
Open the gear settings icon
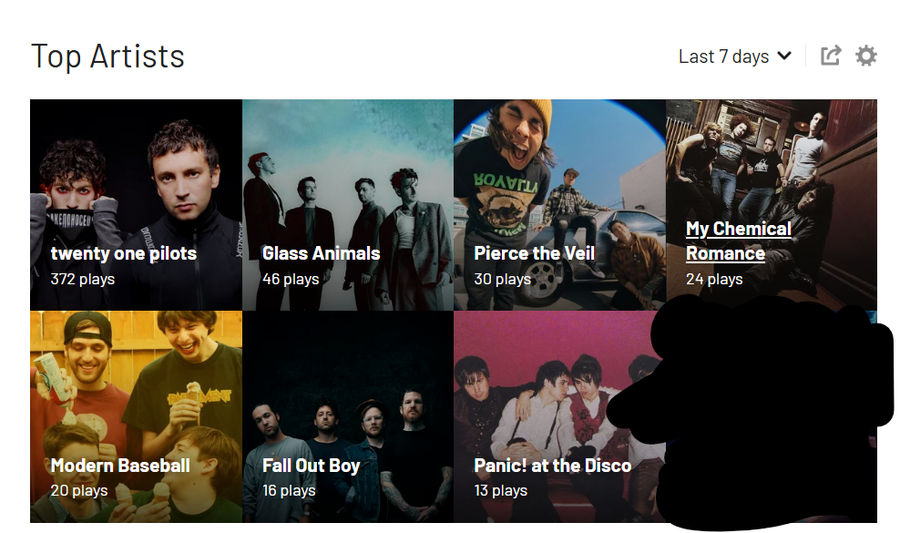[x=866, y=56]
